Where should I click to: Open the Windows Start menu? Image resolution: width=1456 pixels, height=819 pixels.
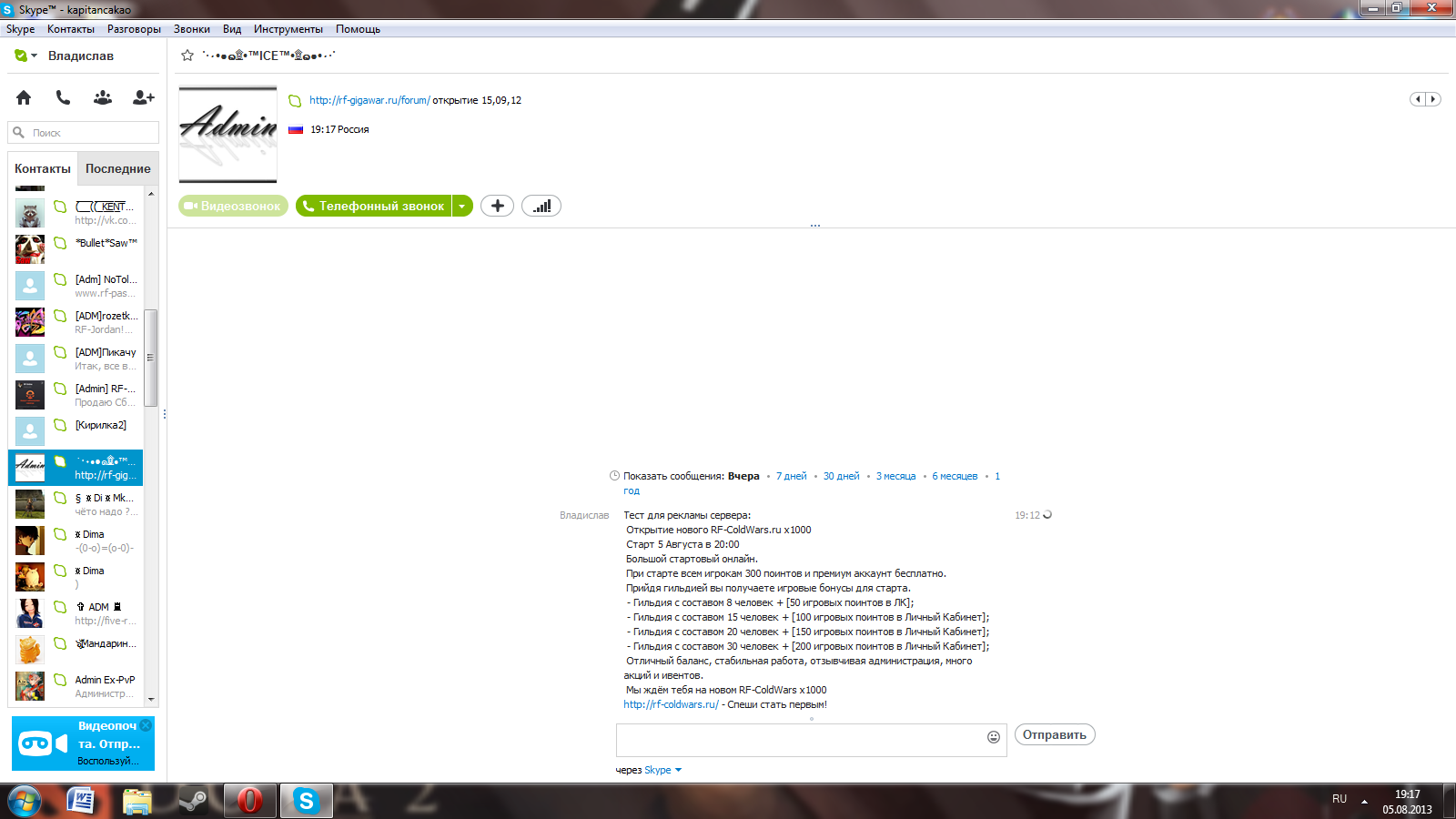click(25, 801)
